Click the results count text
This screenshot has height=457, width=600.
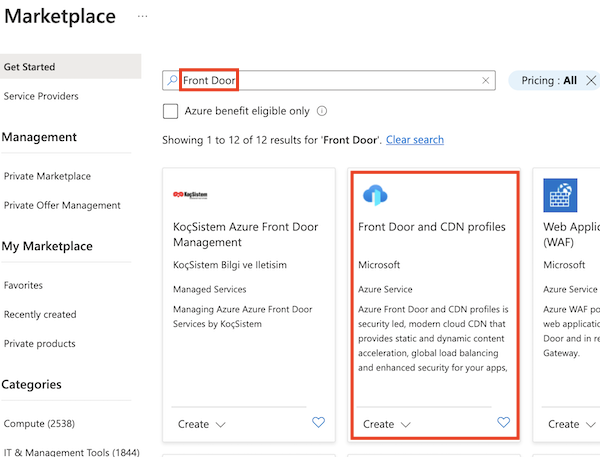pos(272,140)
